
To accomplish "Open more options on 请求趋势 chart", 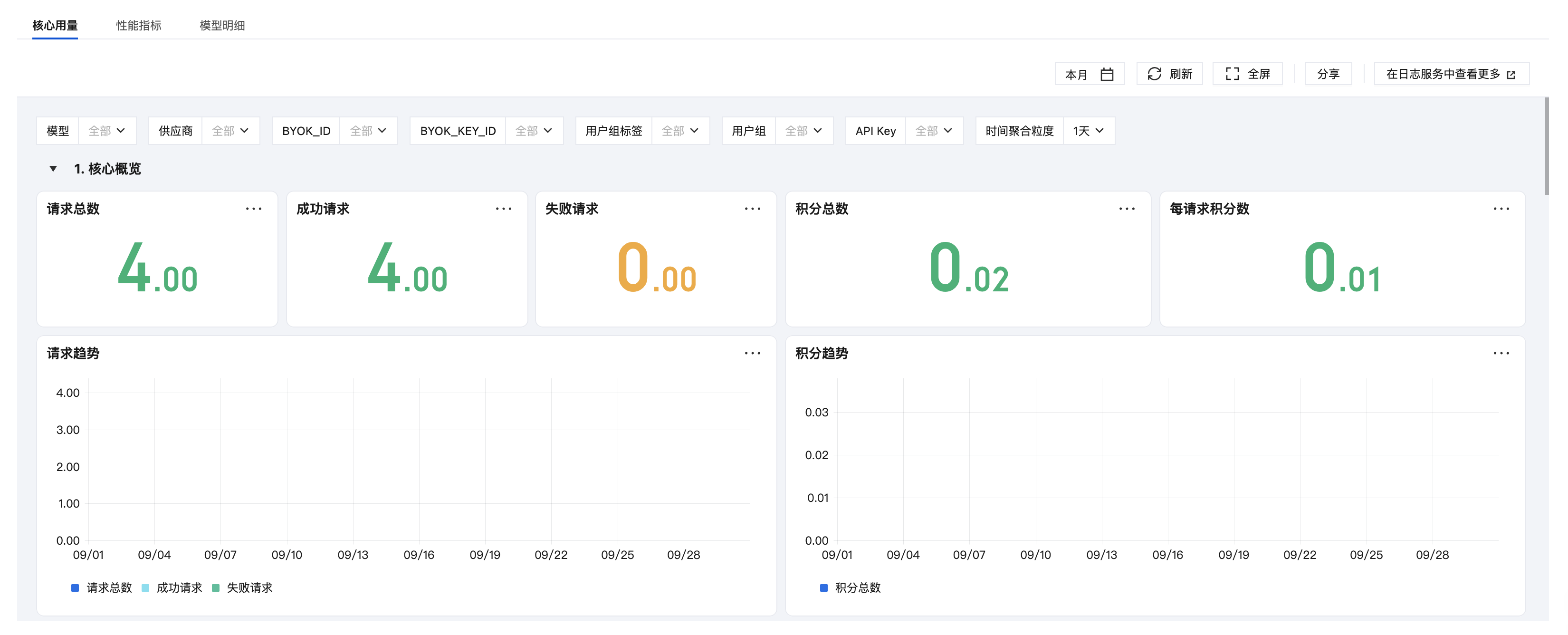I will (x=752, y=353).
